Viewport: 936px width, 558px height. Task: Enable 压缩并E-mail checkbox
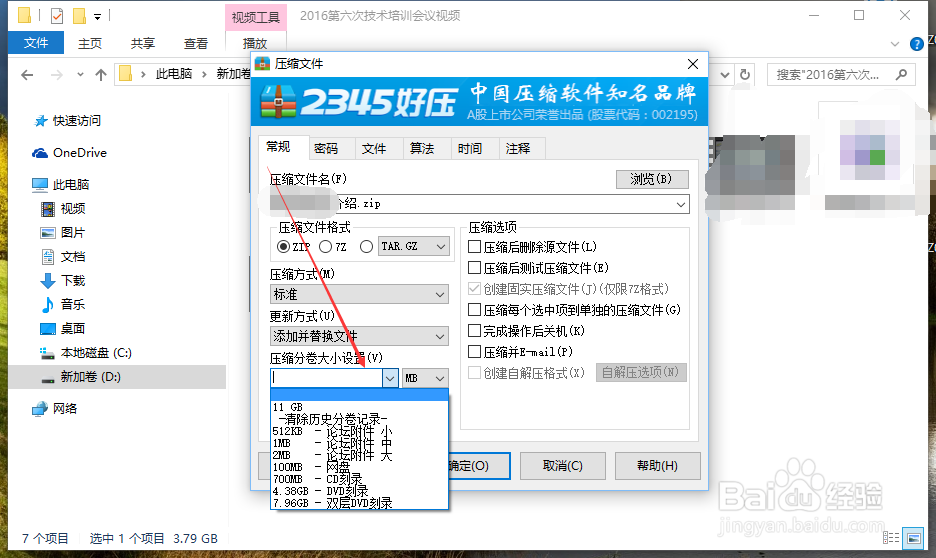[x=475, y=352]
